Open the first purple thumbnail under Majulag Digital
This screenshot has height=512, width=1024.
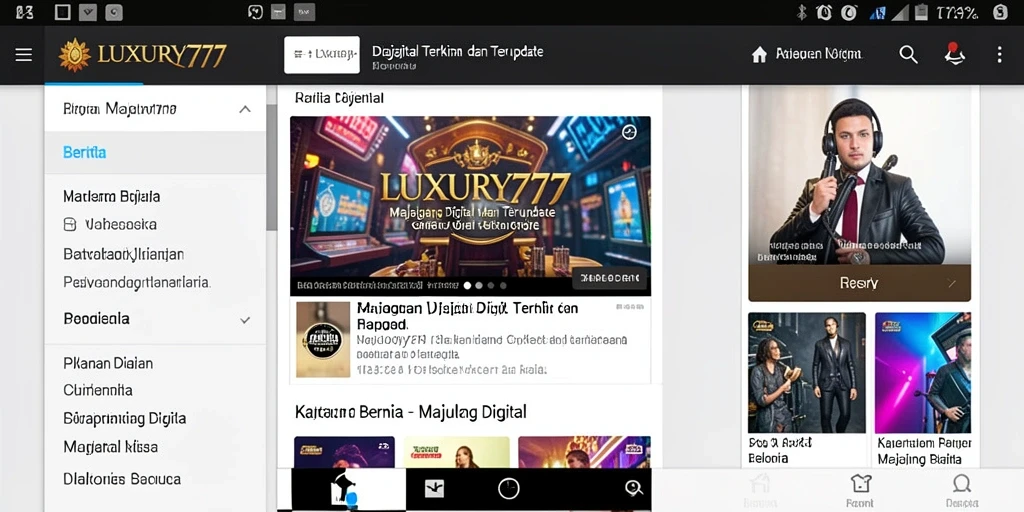(x=344, y=452)
